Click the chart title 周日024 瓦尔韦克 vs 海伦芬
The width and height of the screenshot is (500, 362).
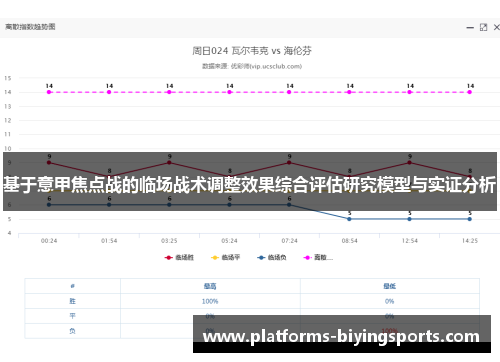(x=252, y=51)
